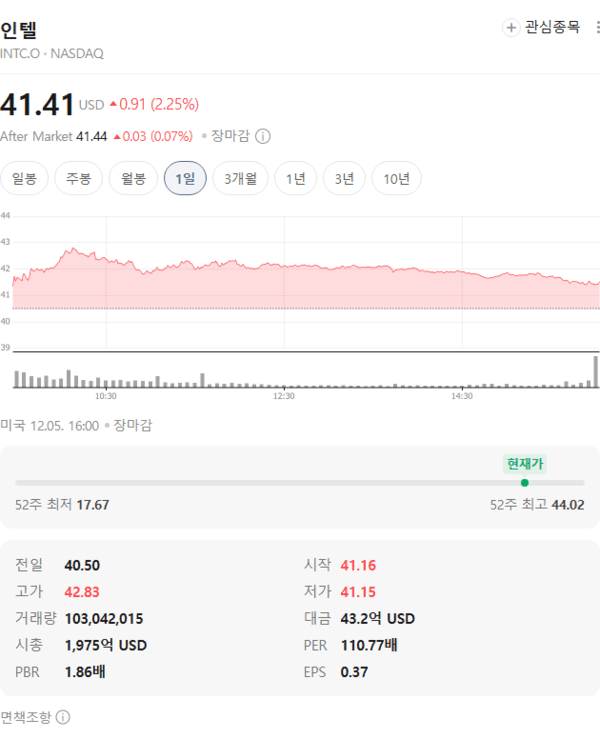This screenshot has height=739, width=600.
Task: Click the 고가 value 42.83
Action: pyautogui.click(x=82, y=592)
